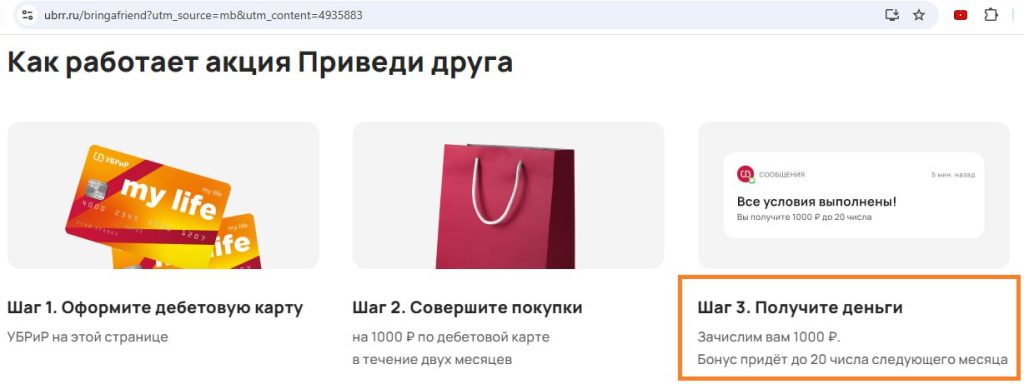Click 'Шаг 2. Совершите покупки' heading

tap(467, 308)
